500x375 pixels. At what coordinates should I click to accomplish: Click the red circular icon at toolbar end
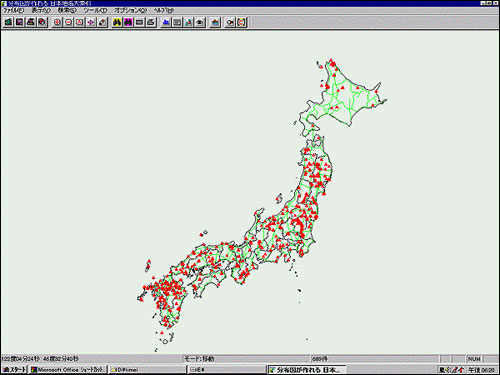241,22
